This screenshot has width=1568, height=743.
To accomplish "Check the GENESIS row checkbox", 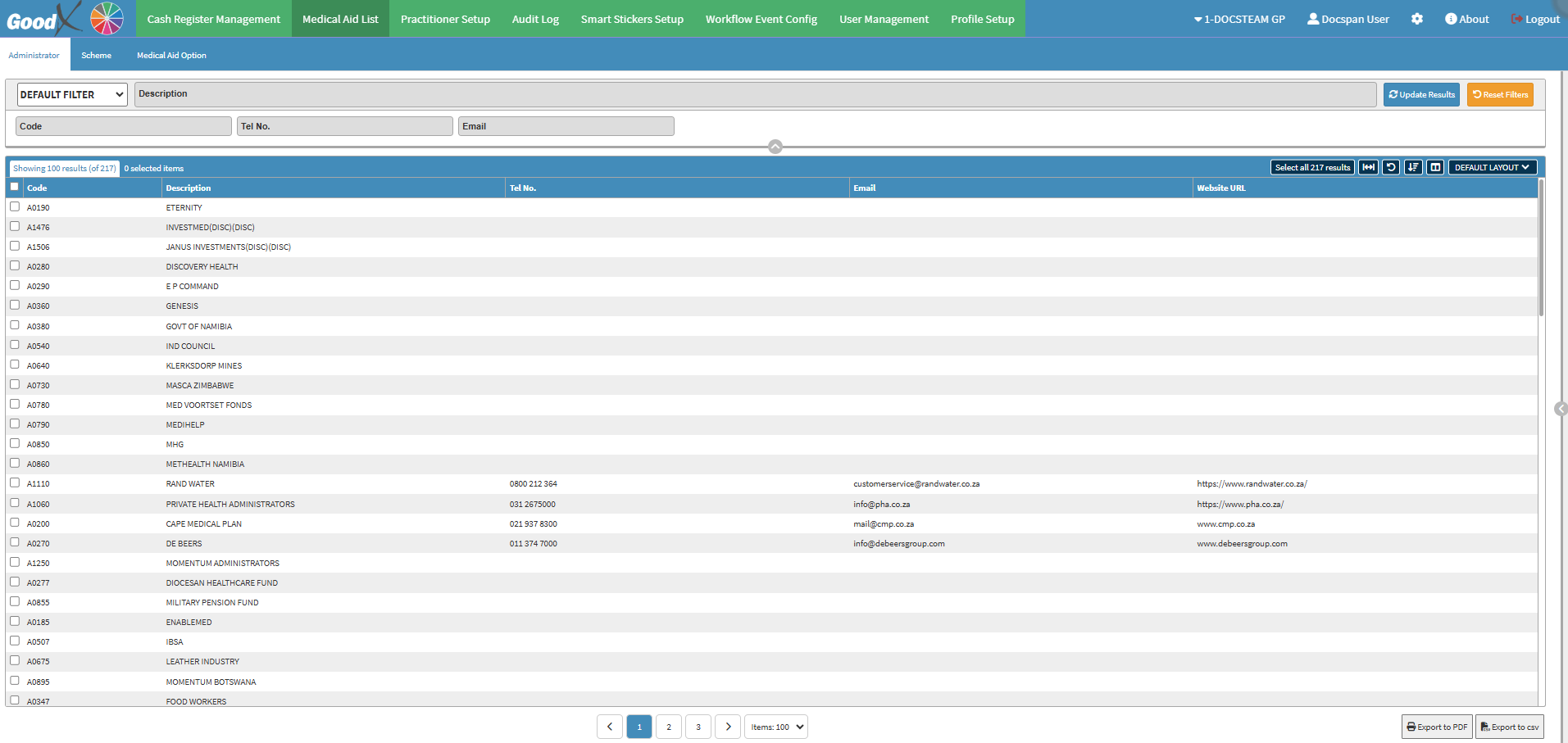I will pyautogui.click(x=14, y=305).
